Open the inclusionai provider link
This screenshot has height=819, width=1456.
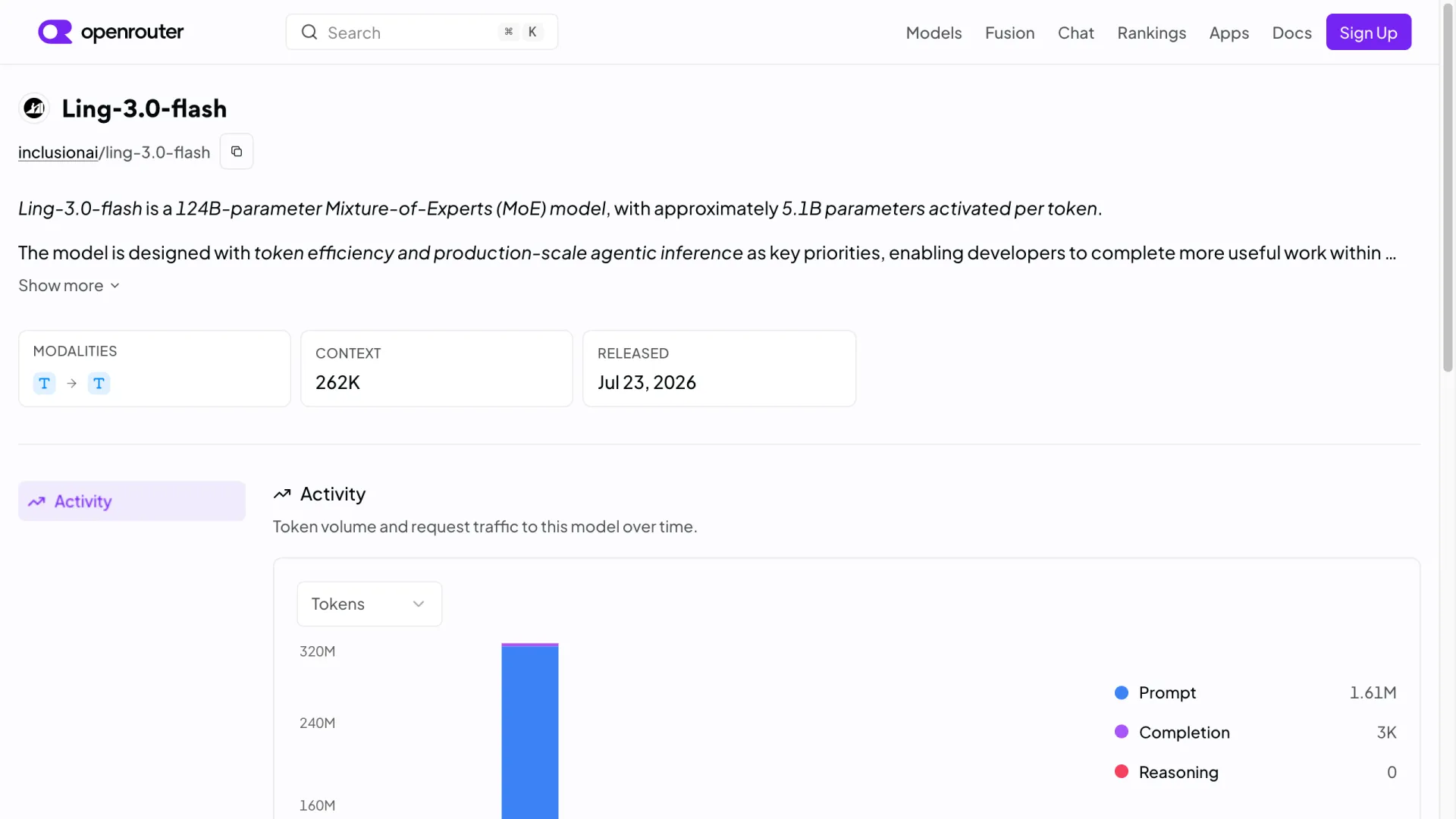click(x=58, y=152)
